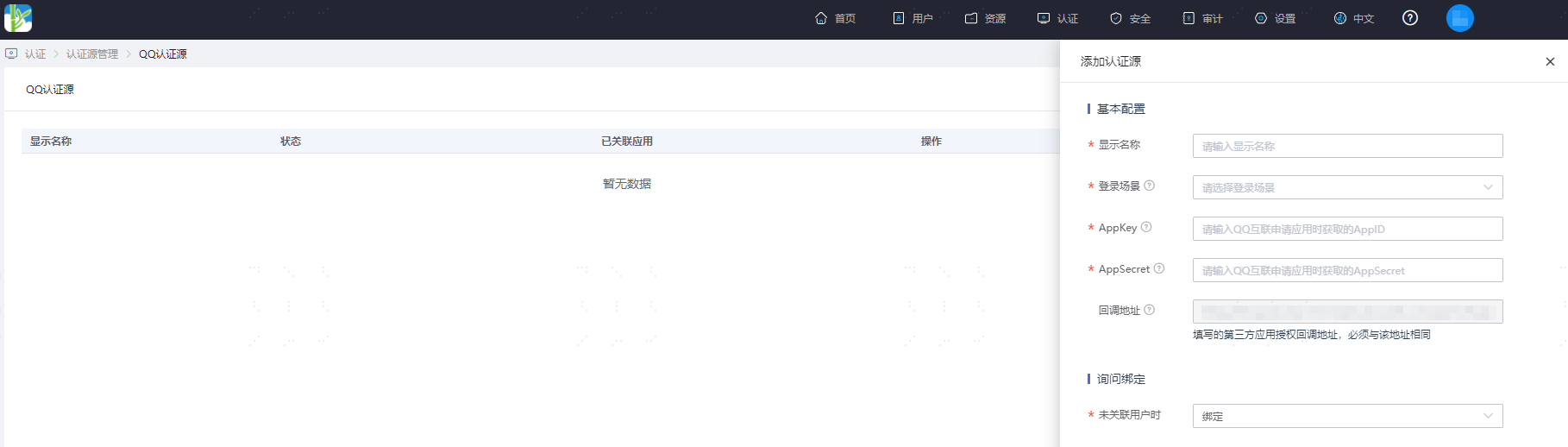The height and width of the screenshot is (447, 1568).
Task: Open the 资源 menu
Action: (985, 18)
